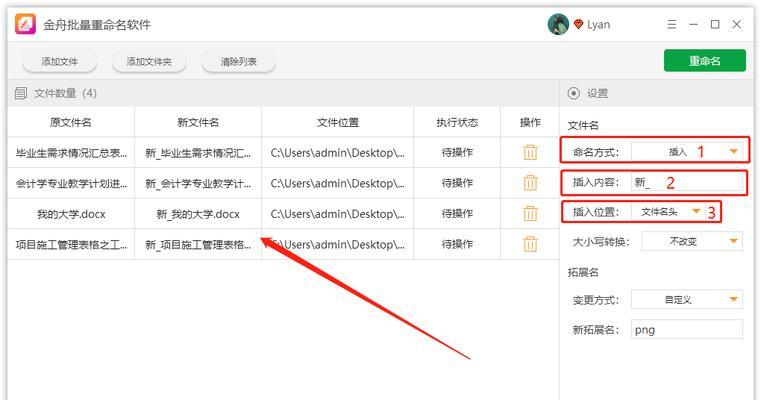The image size is (761, 400).
Task: Click the 金舟批量重命名软件 app logo icon
Action: 25,24
